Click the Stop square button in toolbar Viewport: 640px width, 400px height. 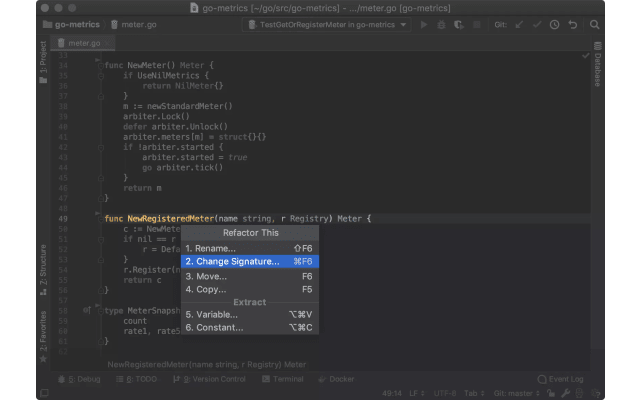point(476,25)
